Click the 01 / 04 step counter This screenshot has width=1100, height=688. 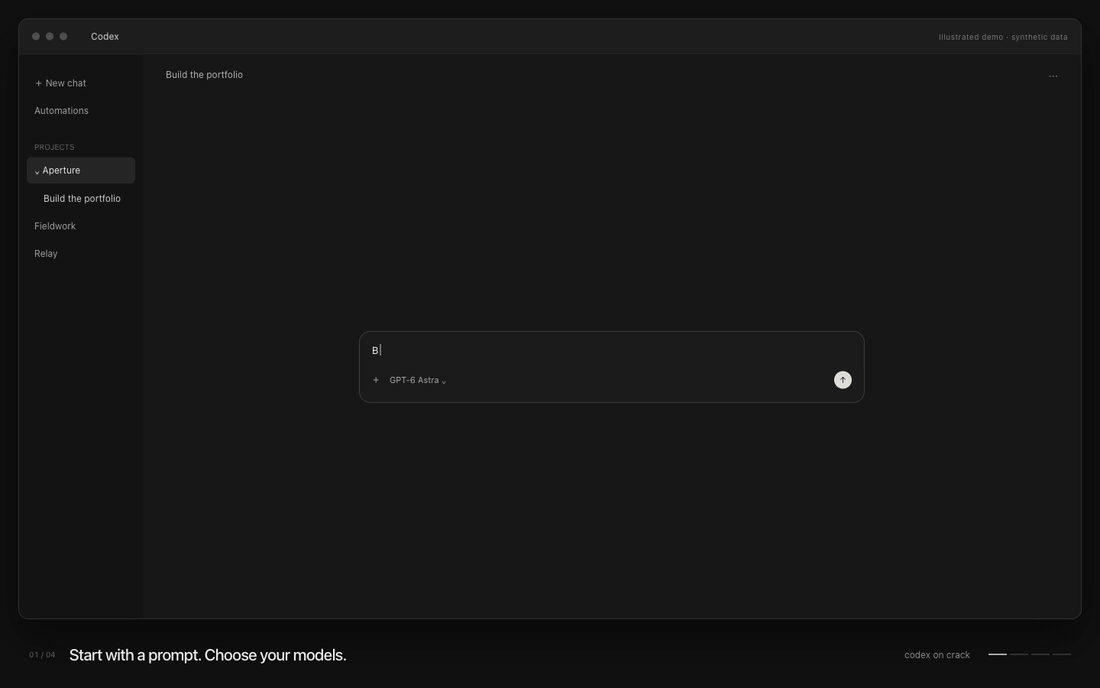[42, 655]
